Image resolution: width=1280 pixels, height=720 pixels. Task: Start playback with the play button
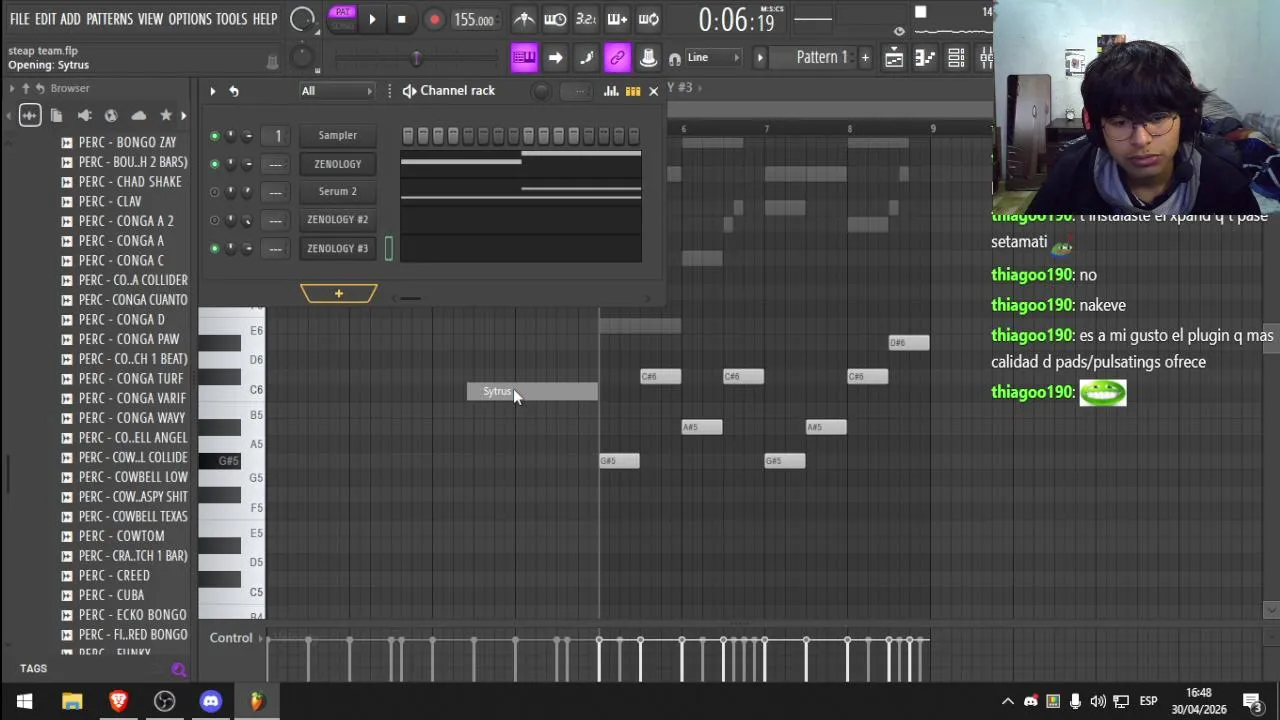(372, 19)
